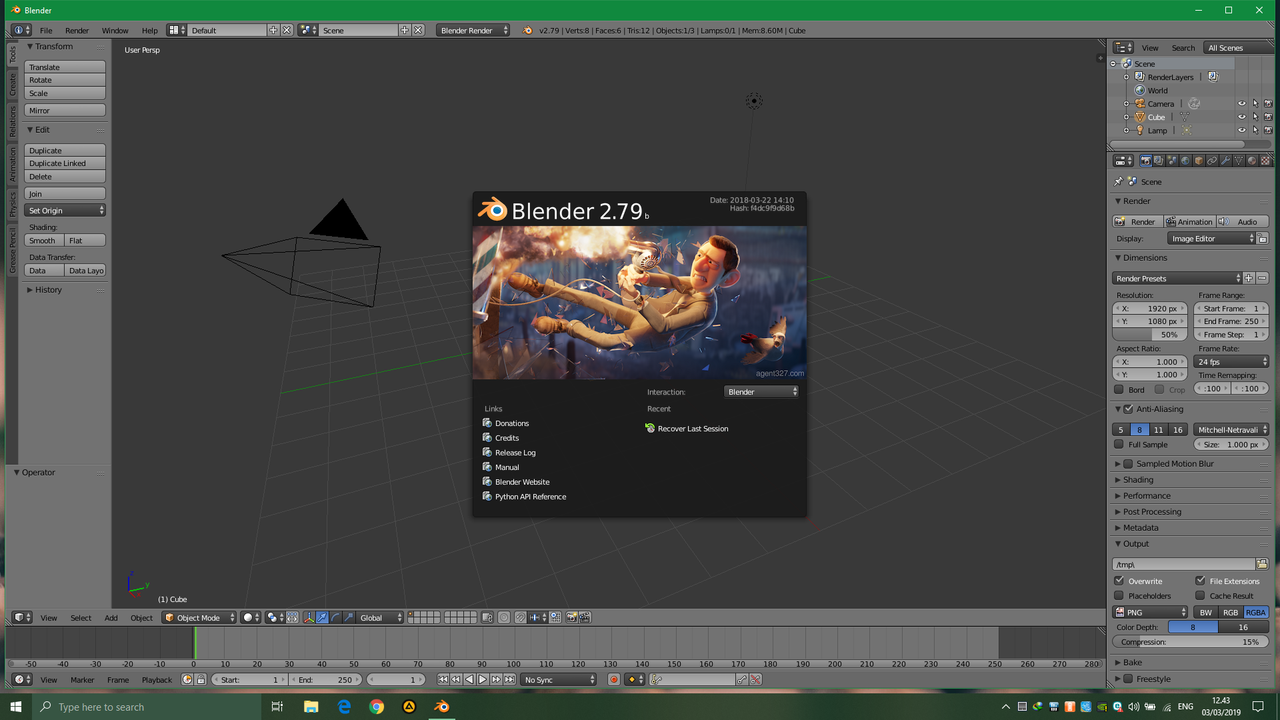Viewport: 1280px width, 720px height.
Task: Open the Texture properties tab (checker icon)
Action: [1265, 160]
